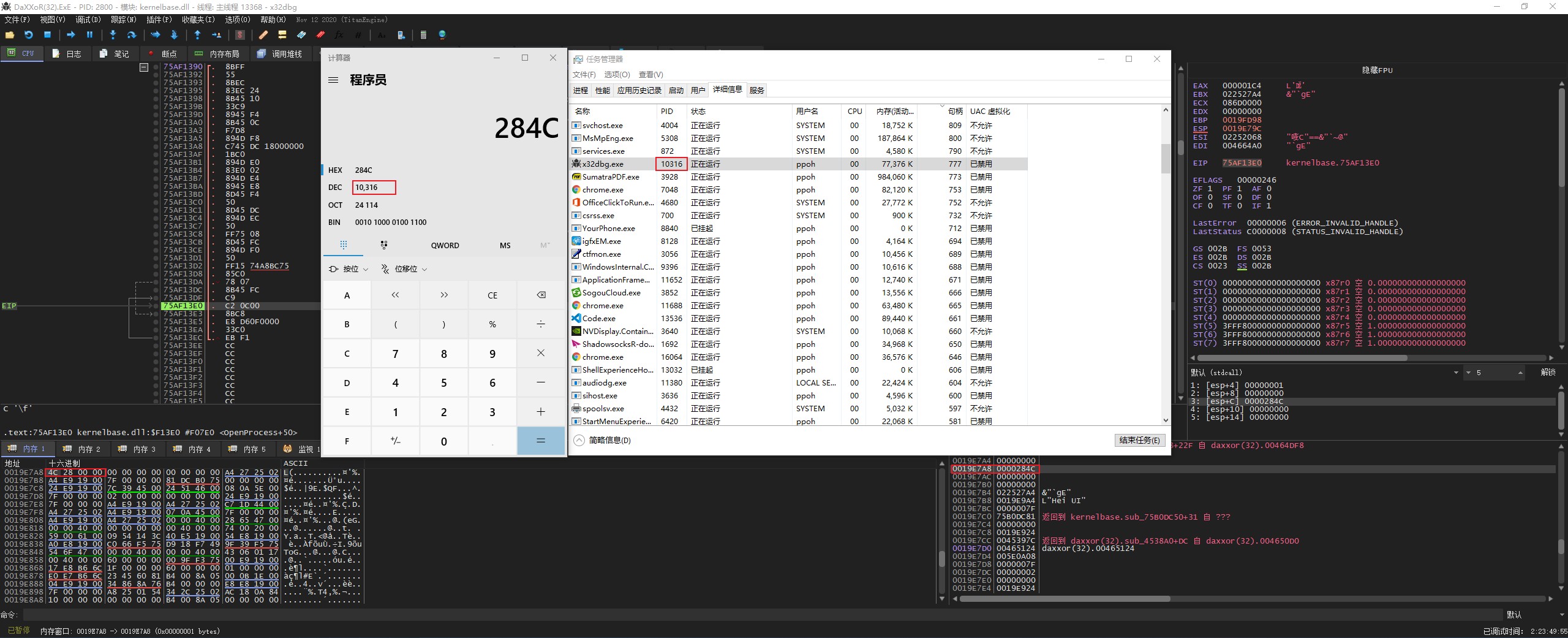Pause execution in x32dbg toolbar
1568x638 pixels.
[x=89, y=35]
